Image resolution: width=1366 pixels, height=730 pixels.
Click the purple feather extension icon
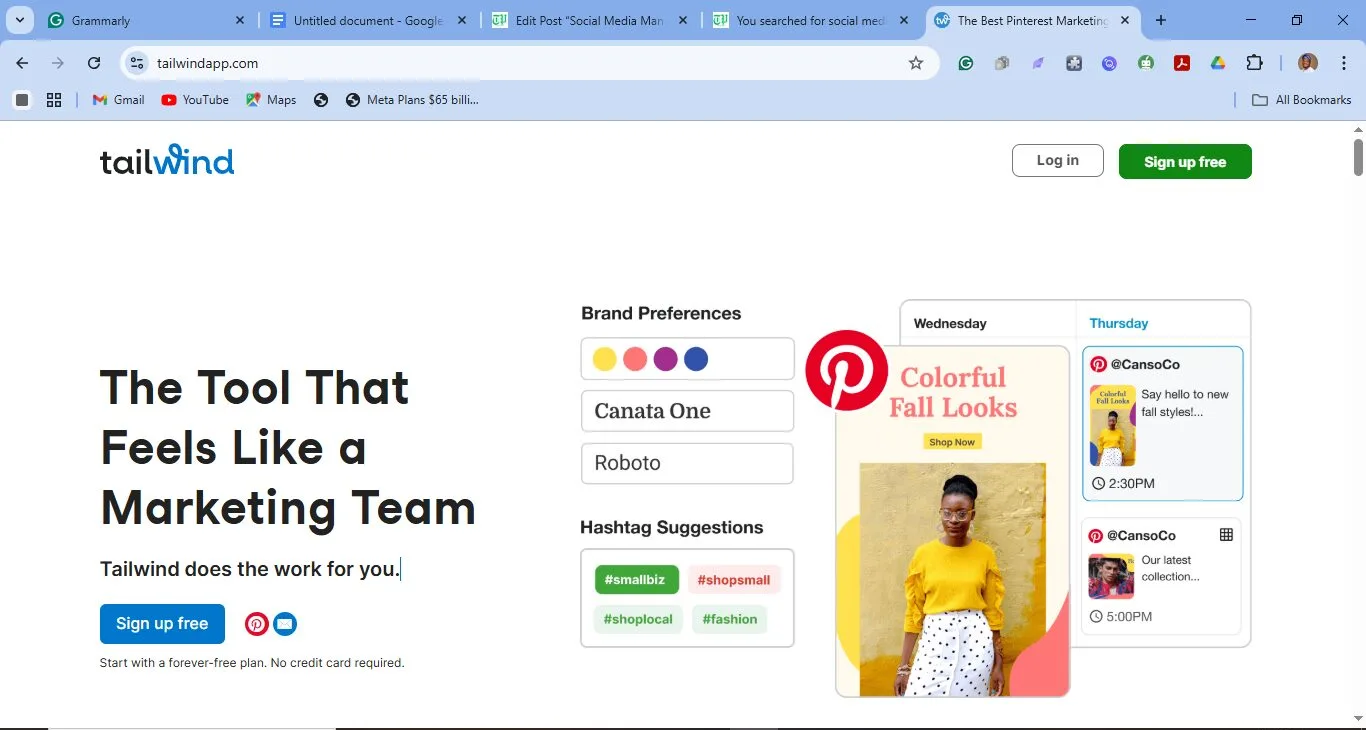[x=1038, y=63]
